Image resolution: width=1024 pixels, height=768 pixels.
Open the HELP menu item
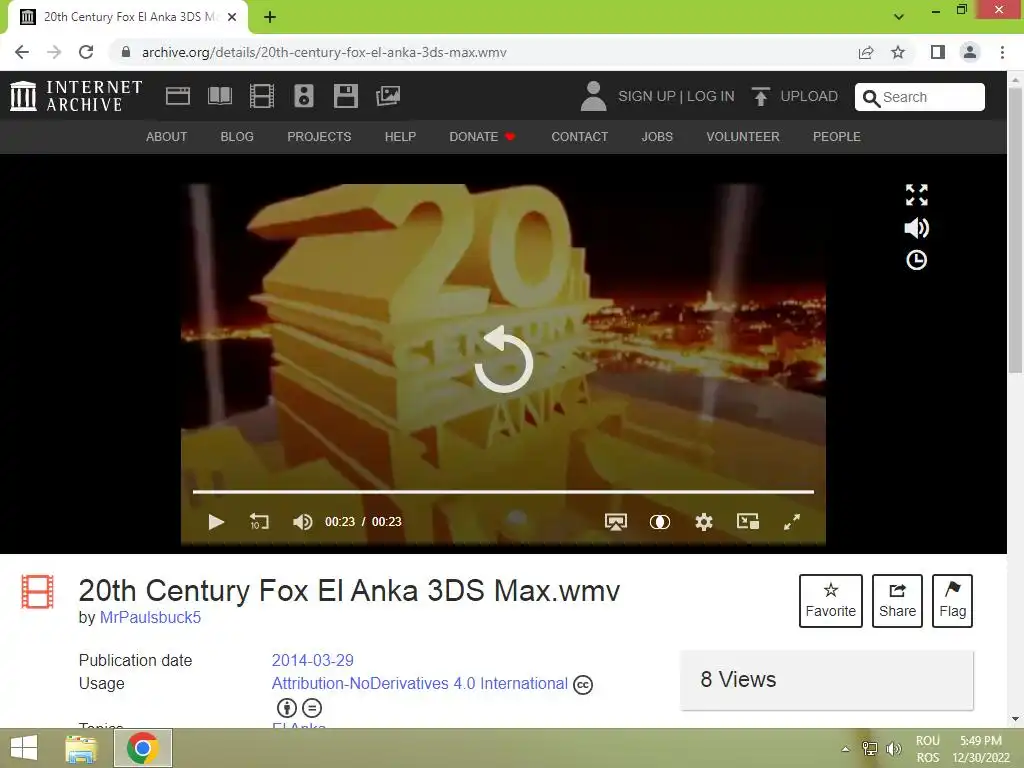click(x=400, y=136)
